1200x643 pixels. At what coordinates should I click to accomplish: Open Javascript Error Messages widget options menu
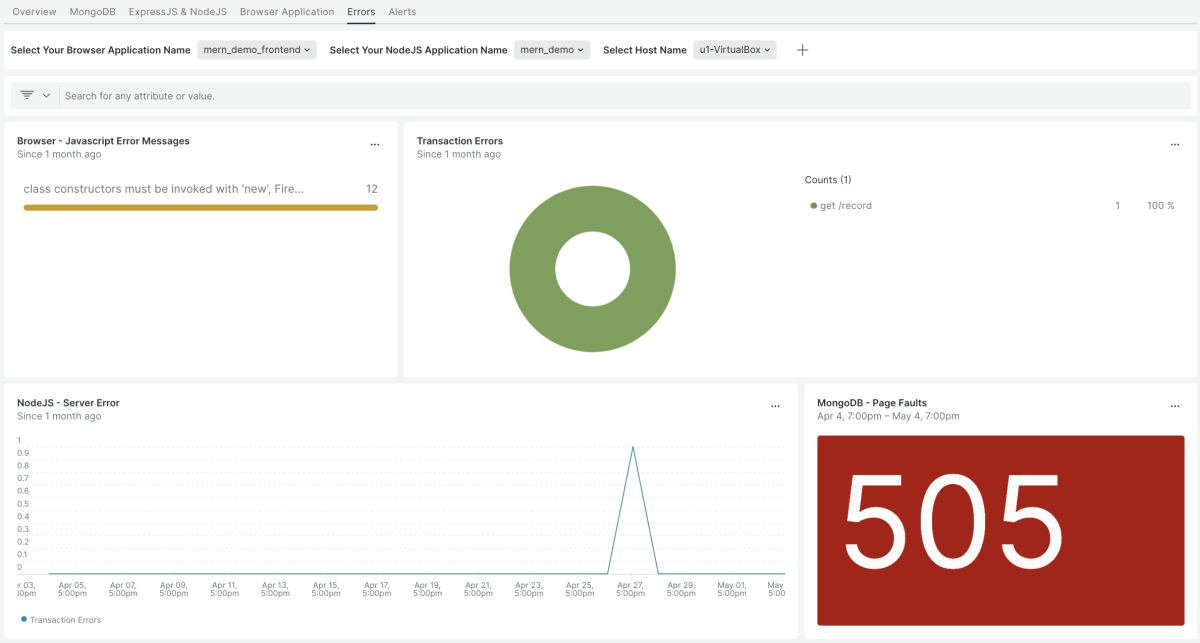click(x=375, y=145)
